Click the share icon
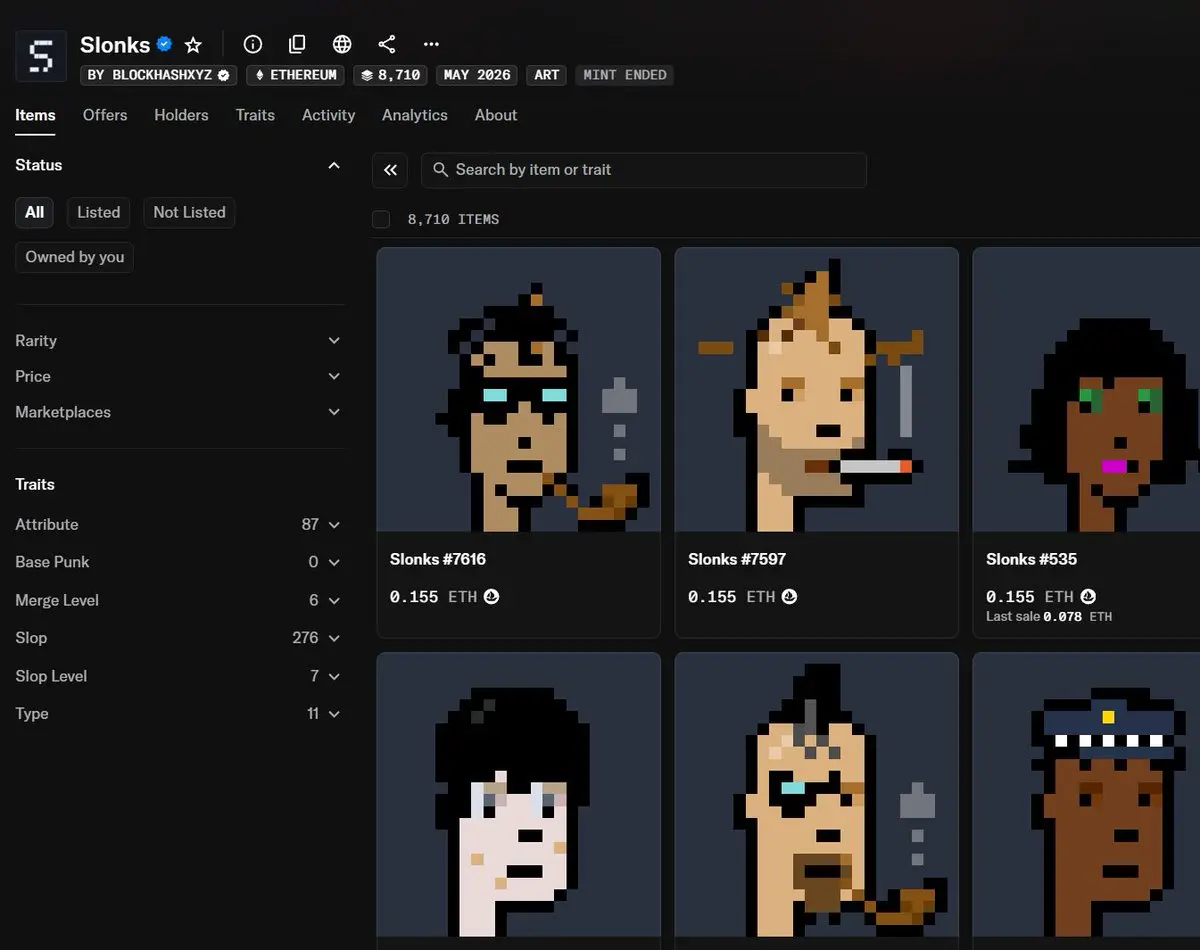Image resolution: width=1200 pixels, height=950 pixels. click(387, 44)
